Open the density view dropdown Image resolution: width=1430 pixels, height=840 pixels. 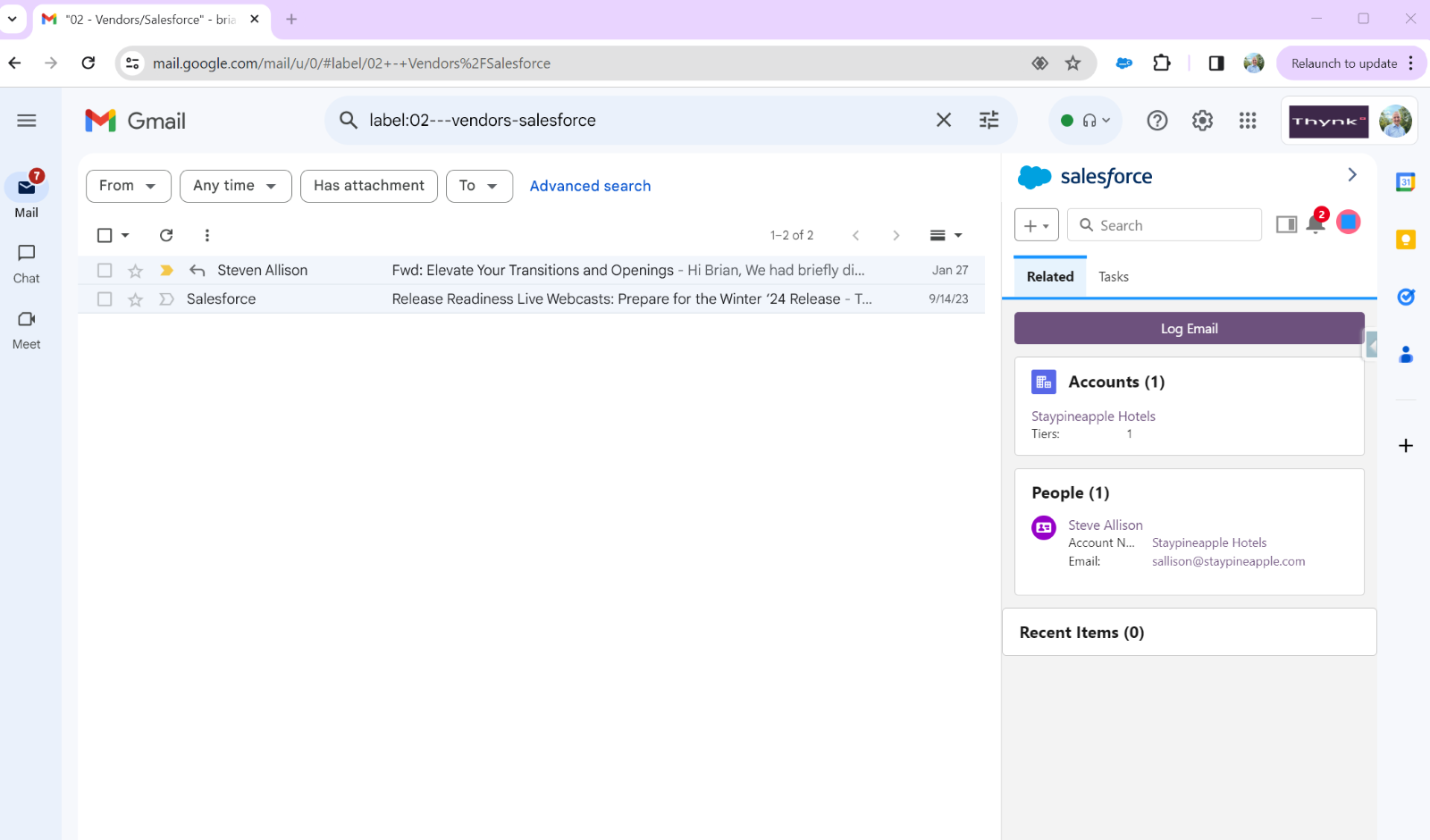(946, 235)
